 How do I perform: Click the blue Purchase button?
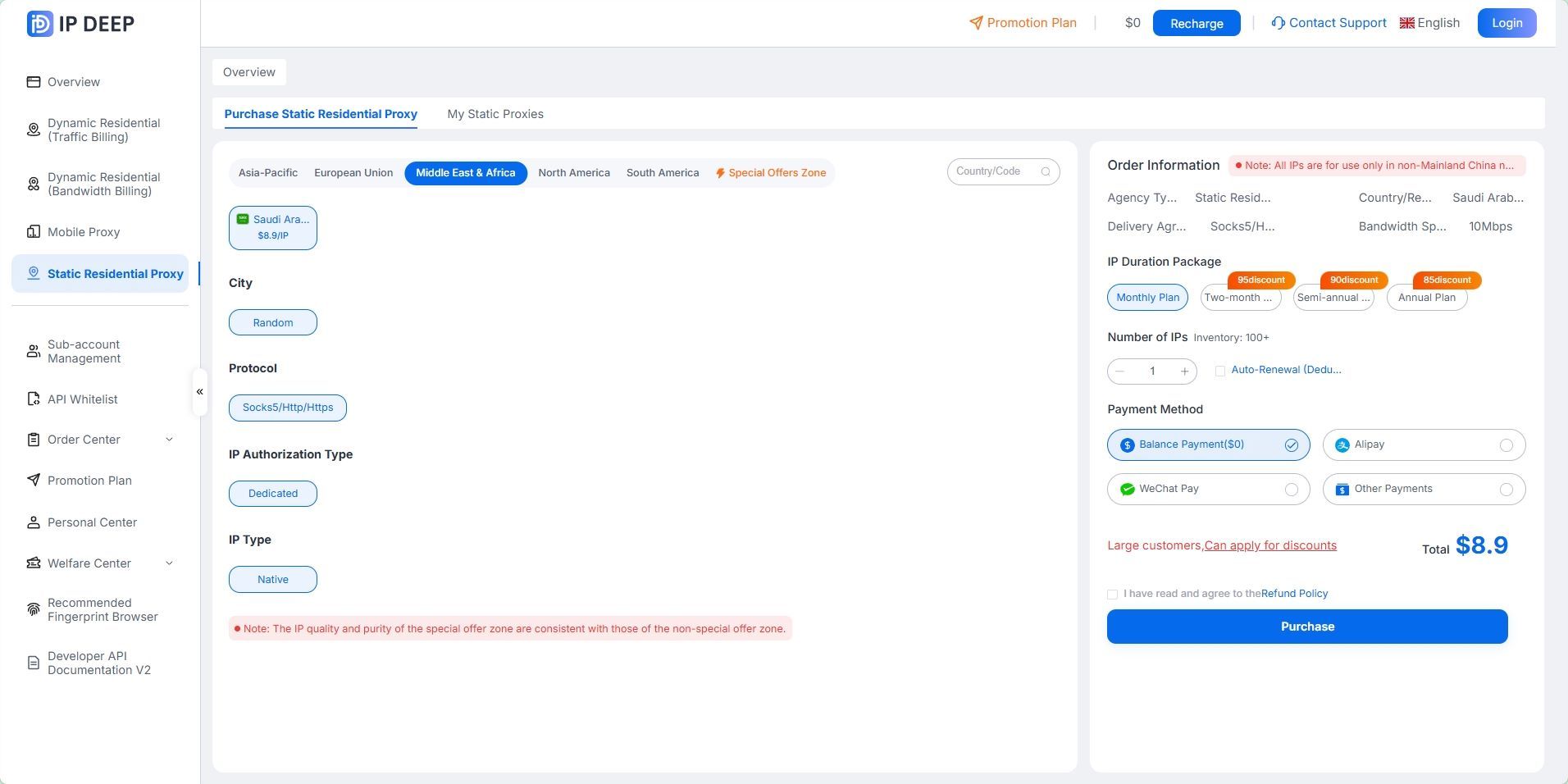(x=1307, y=627)
